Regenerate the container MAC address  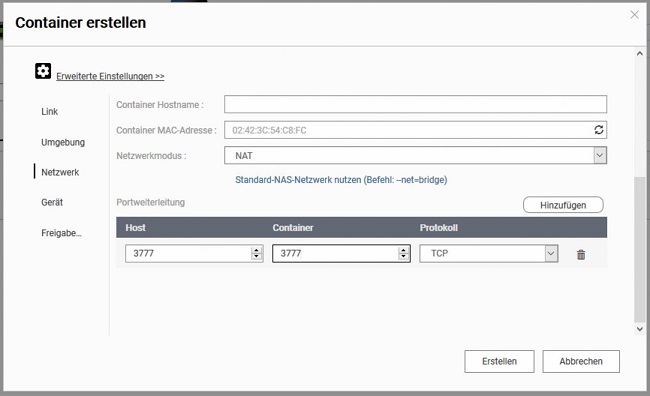[599, 130]
